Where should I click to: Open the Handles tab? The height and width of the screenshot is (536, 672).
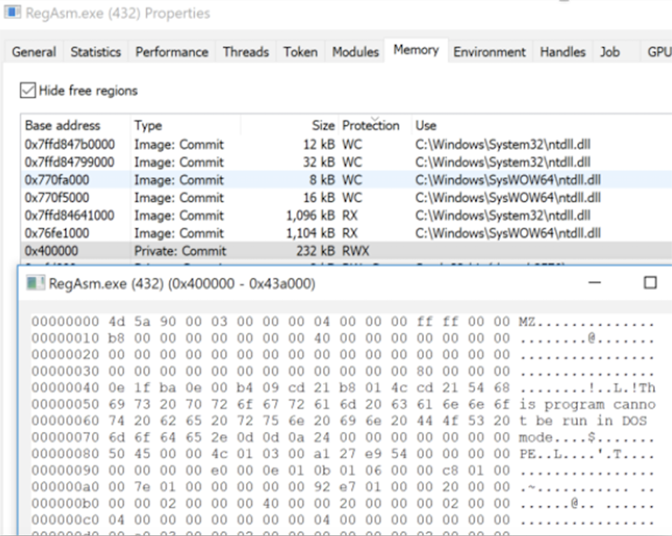(563, 52)
